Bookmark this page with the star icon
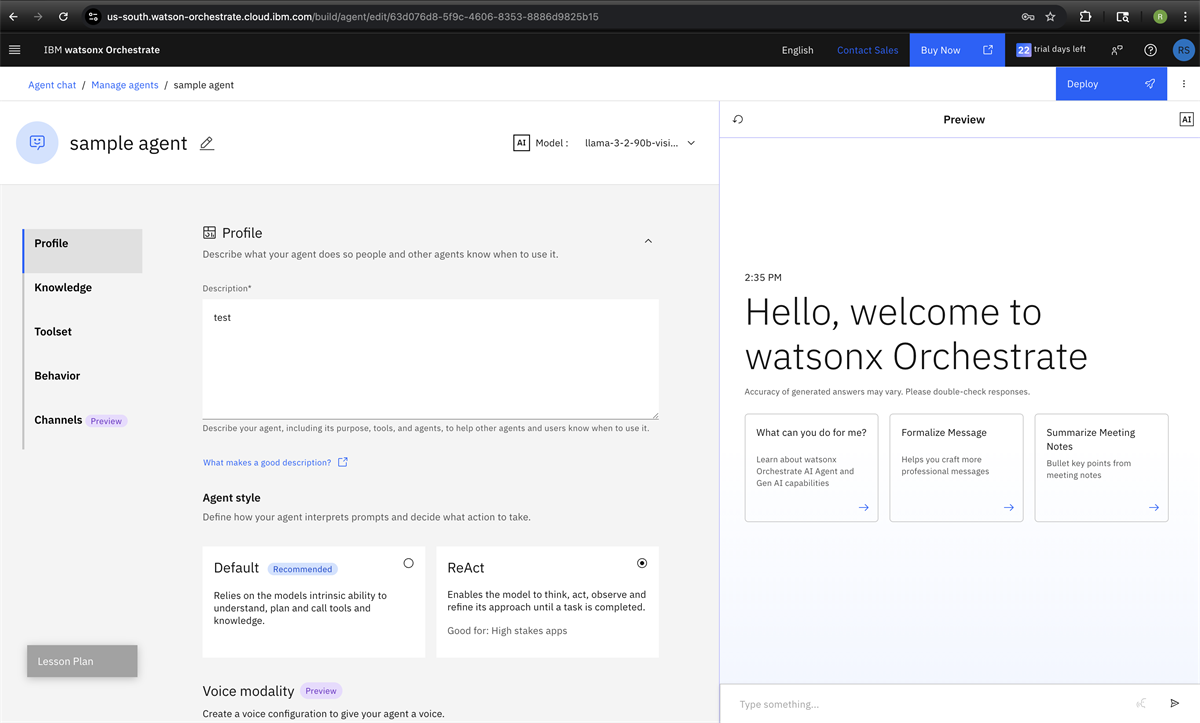 pos(1050,16)
